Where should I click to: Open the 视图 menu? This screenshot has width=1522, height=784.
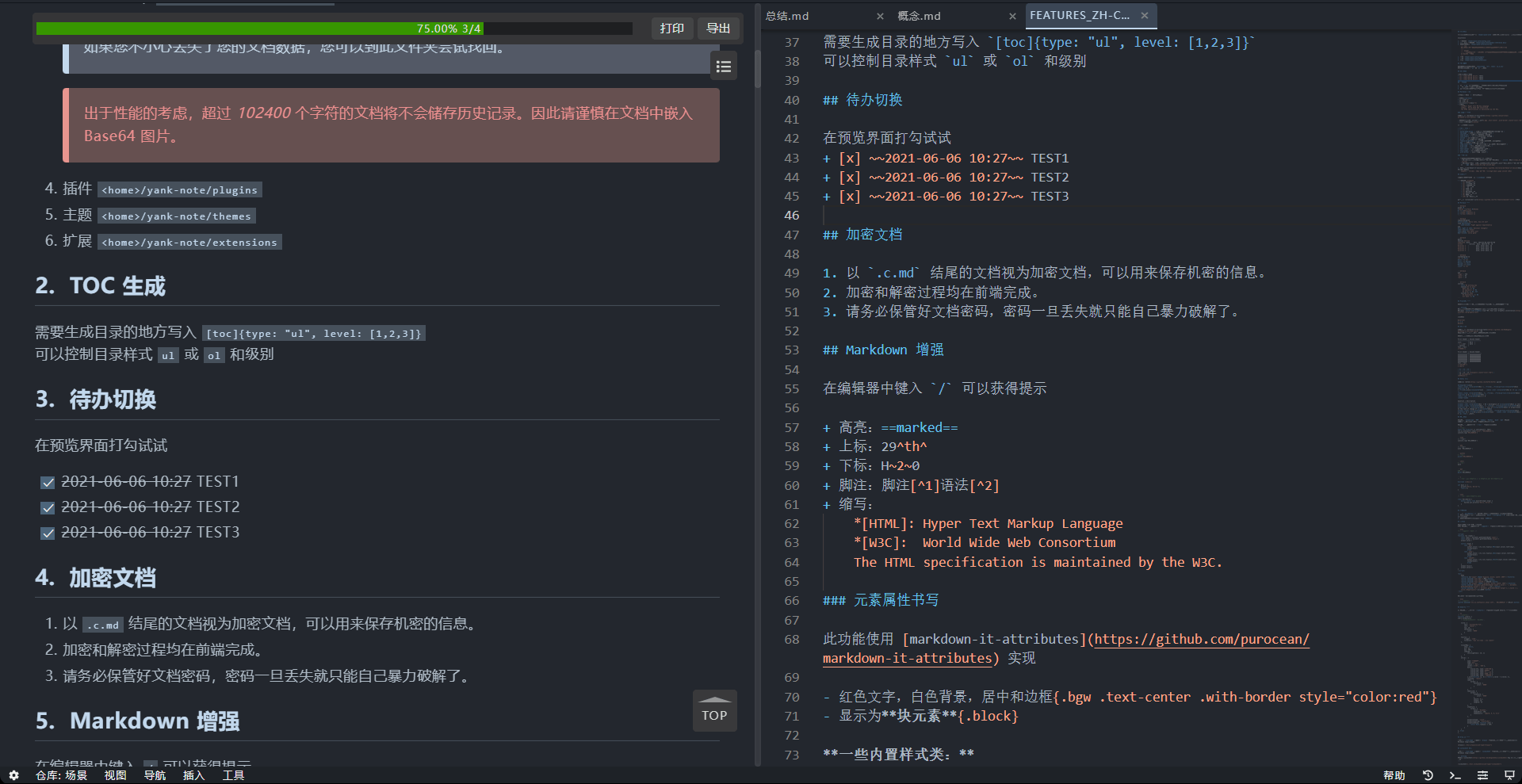(115, 775)
